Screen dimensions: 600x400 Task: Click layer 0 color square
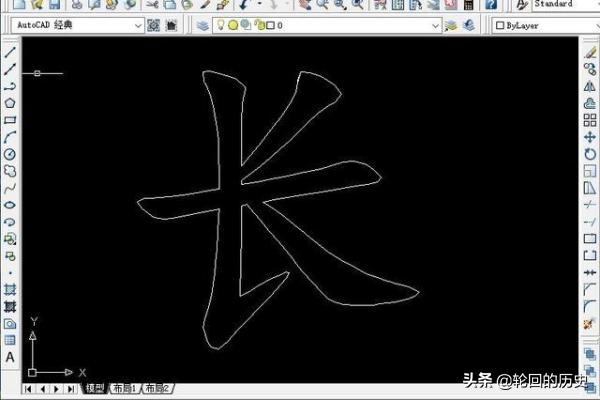point(271,26)
